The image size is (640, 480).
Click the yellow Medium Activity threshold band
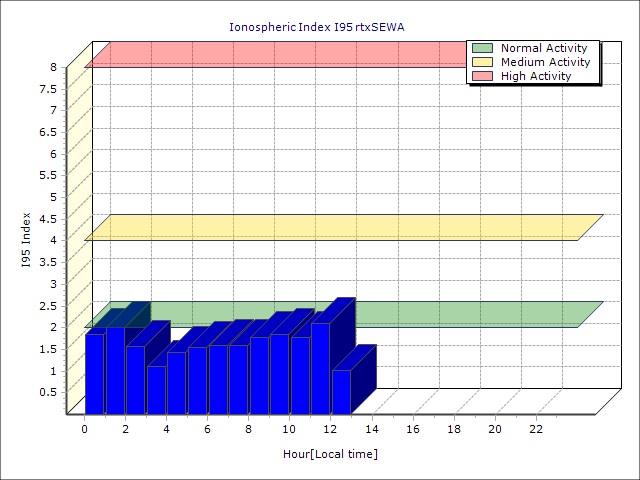(x=340, y=227)
